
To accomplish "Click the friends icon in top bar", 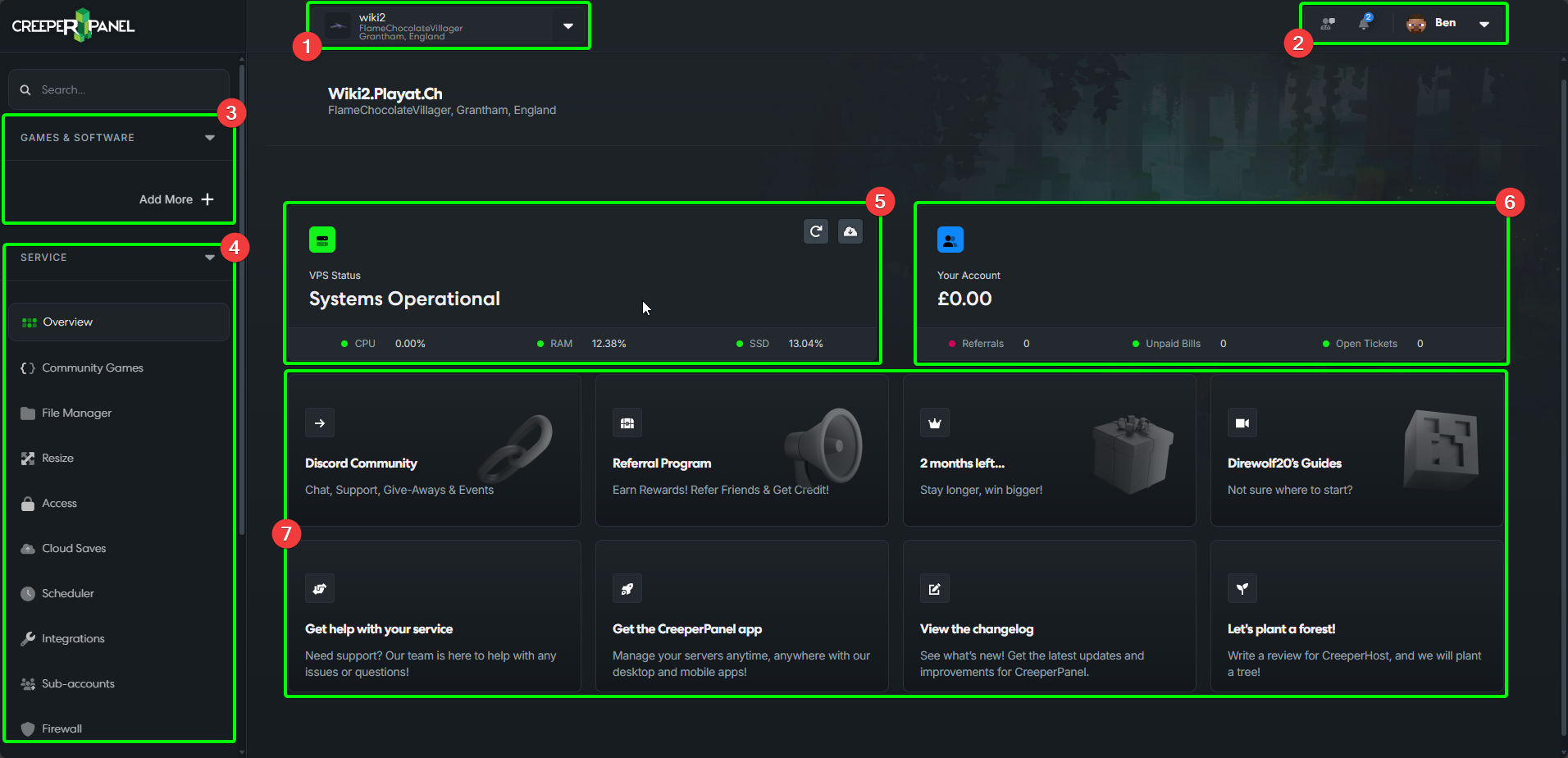I will tap(1328, 23).
